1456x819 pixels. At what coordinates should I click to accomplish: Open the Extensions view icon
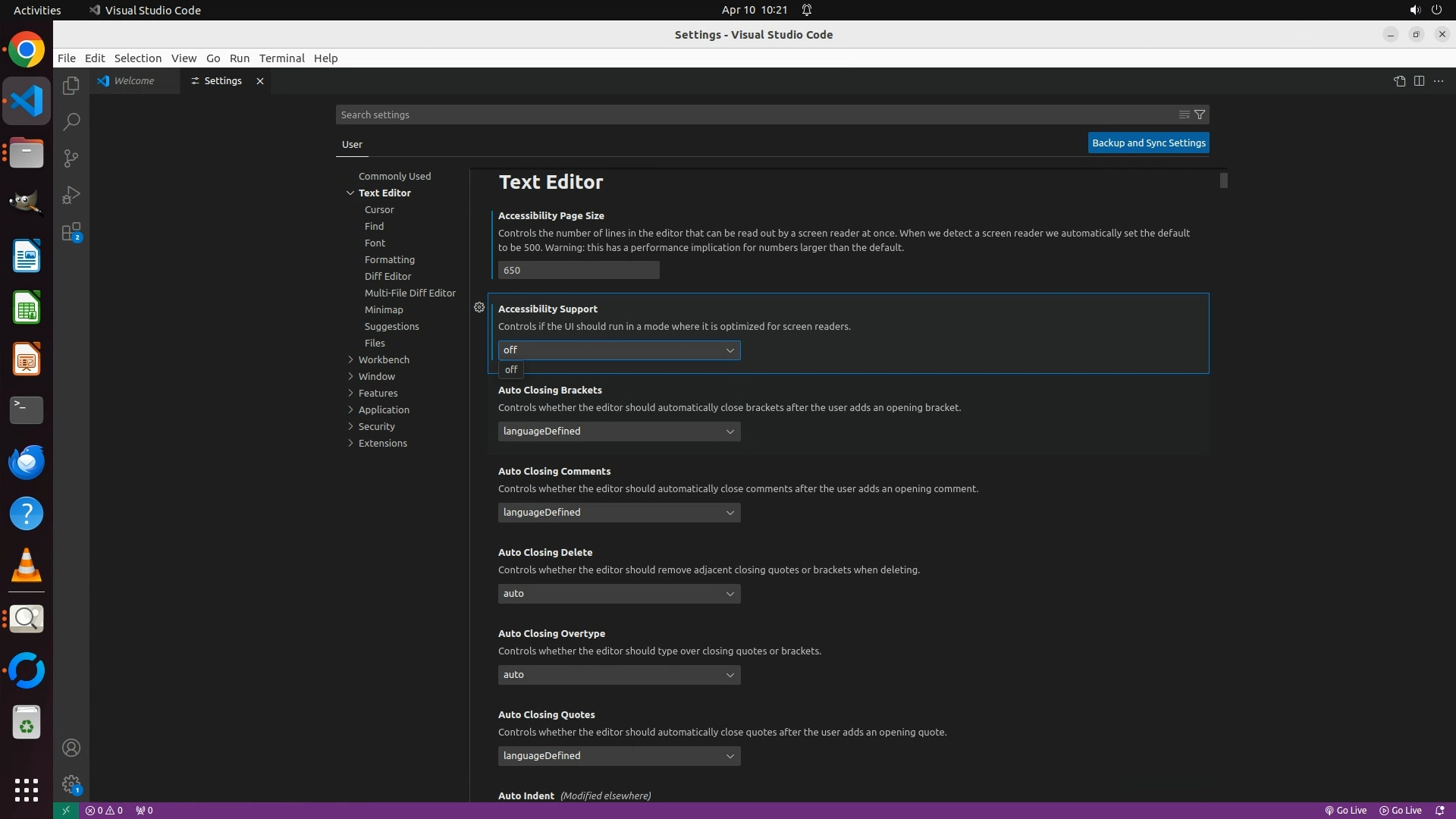71,232
